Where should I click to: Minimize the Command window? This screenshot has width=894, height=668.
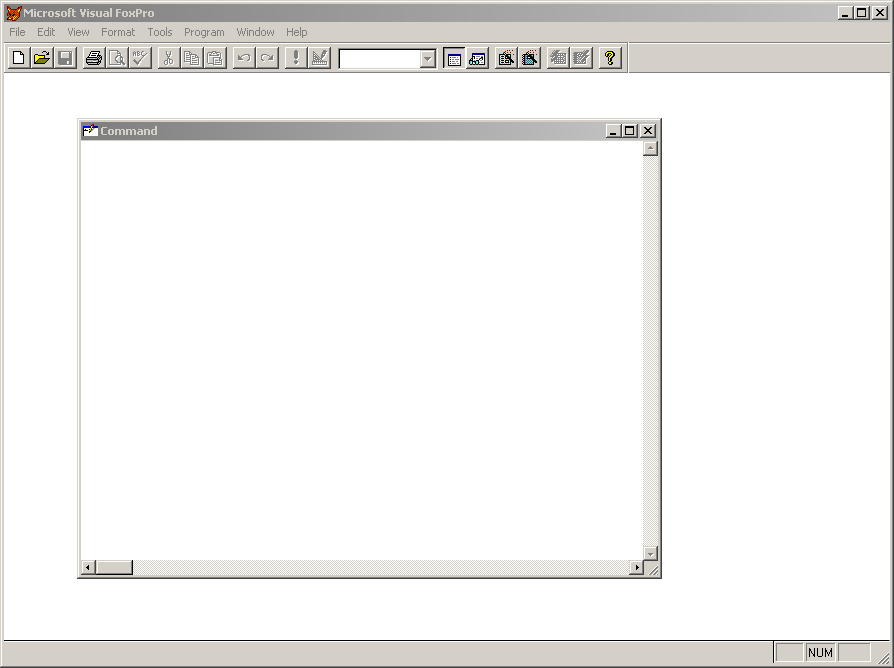click(x=613, y=131)
